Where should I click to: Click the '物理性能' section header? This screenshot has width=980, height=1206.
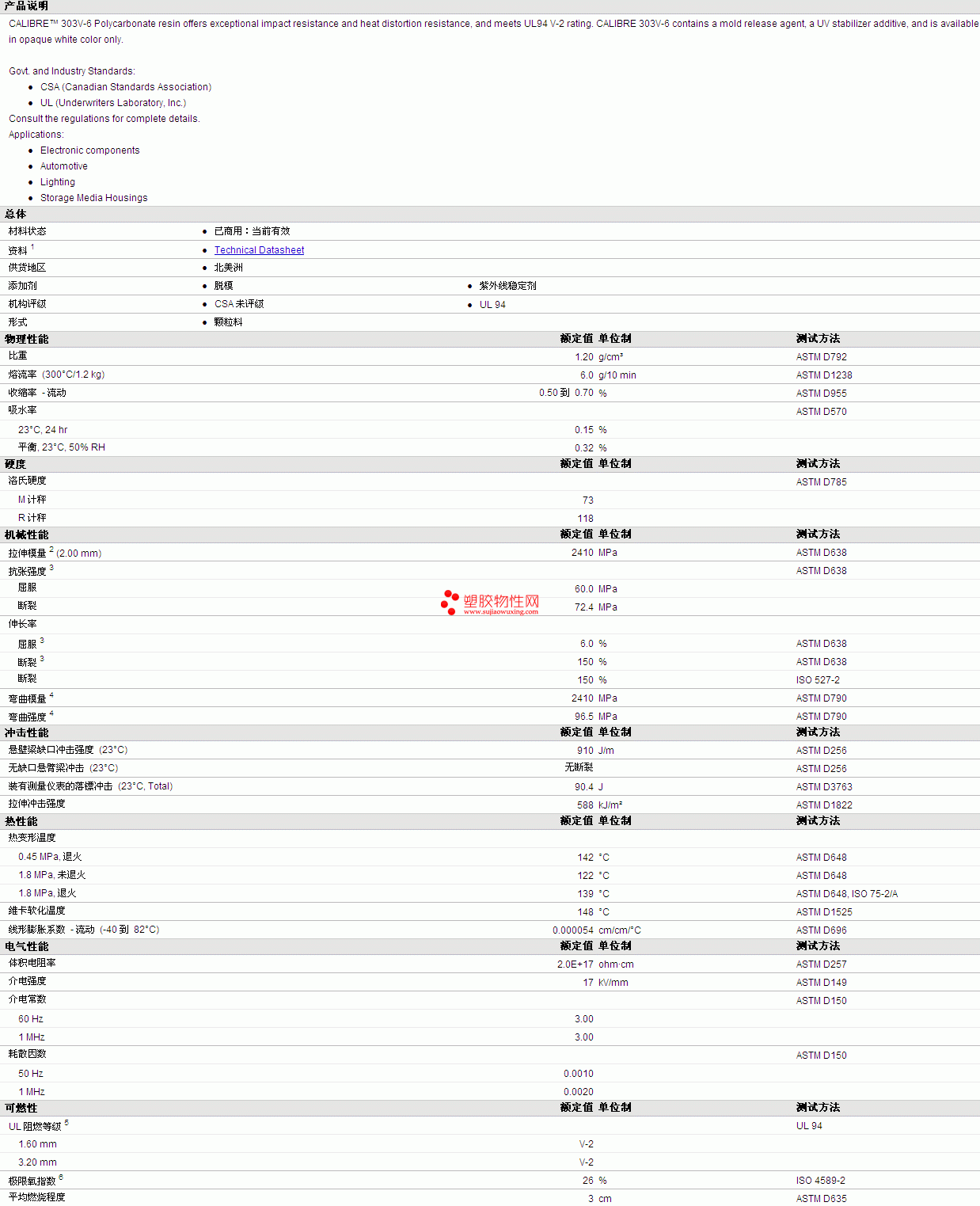(27, 339)
